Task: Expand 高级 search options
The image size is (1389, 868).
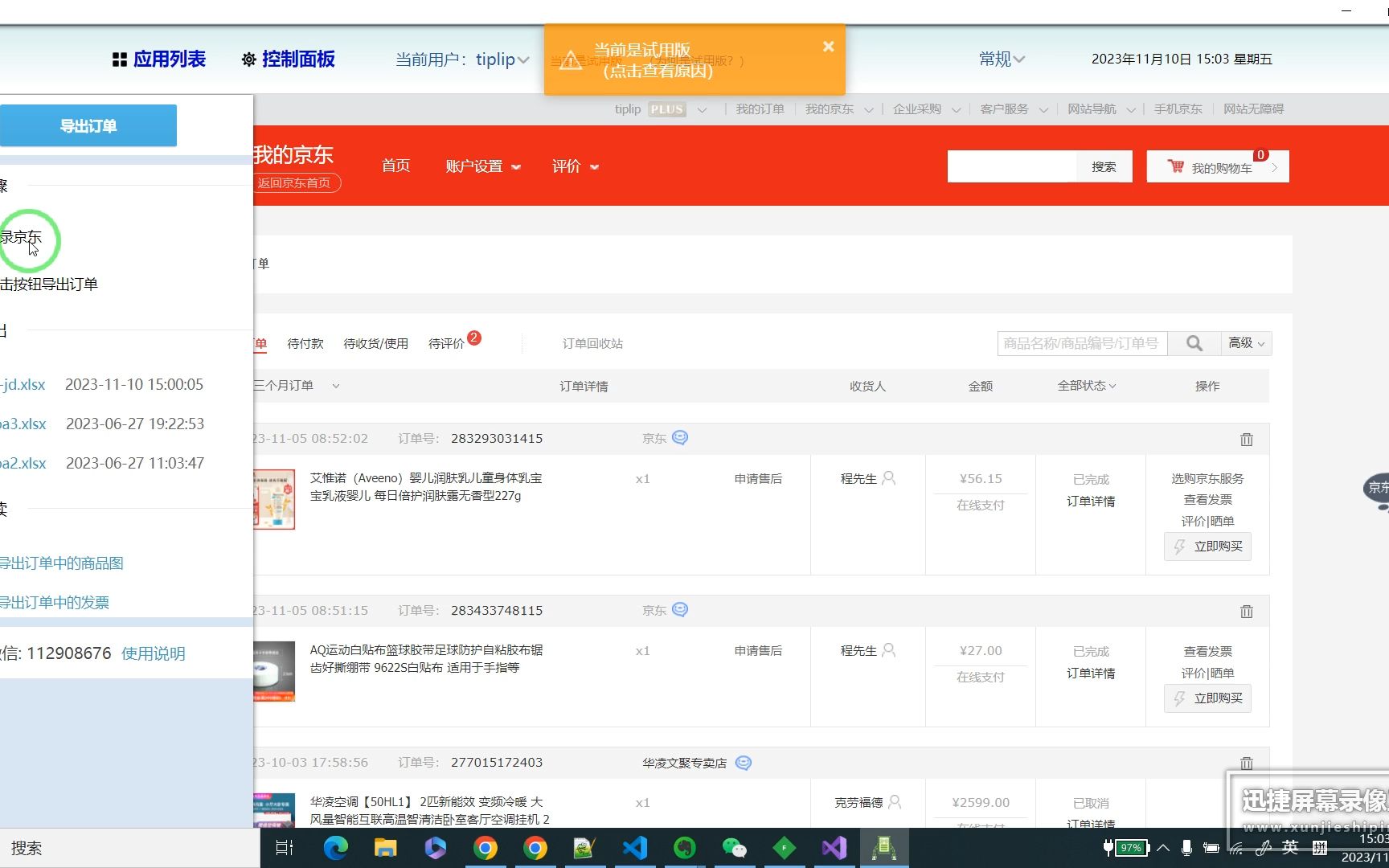Action: pyautogui.click(x=1247, y=343)
